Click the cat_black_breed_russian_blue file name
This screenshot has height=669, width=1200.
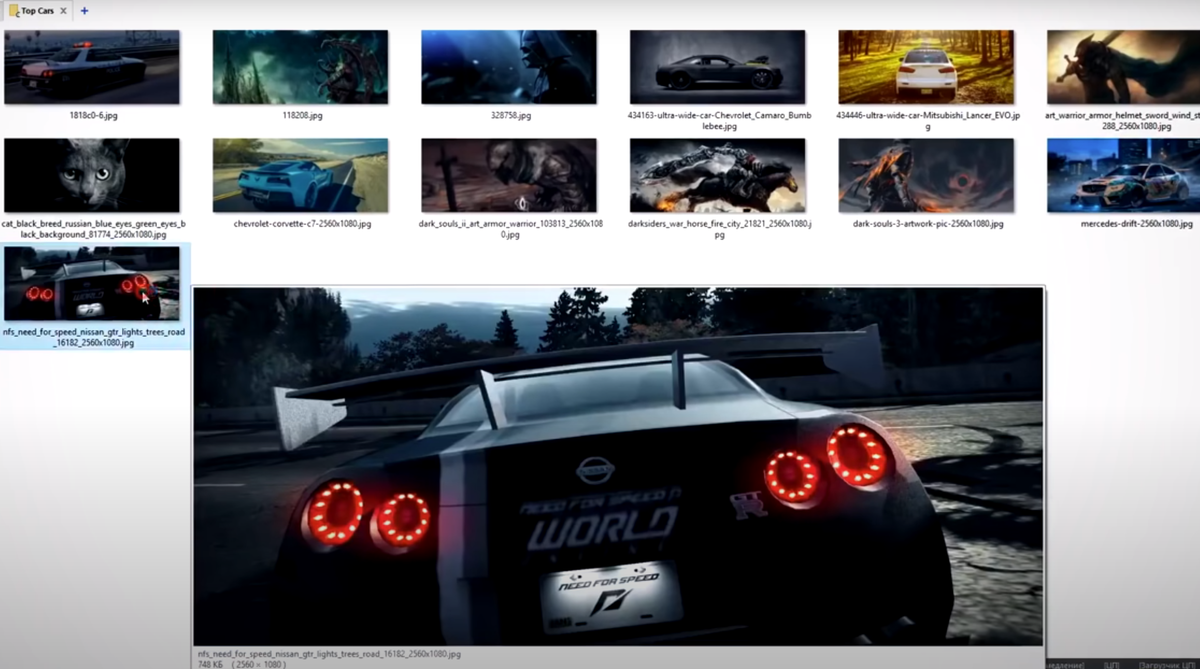93,229
